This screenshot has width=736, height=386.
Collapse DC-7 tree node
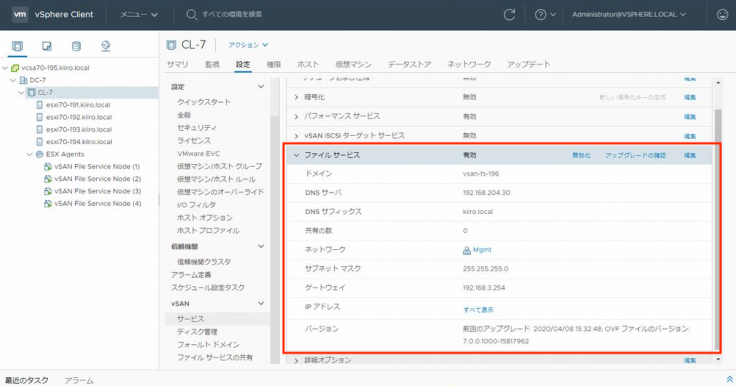[13, 80]
